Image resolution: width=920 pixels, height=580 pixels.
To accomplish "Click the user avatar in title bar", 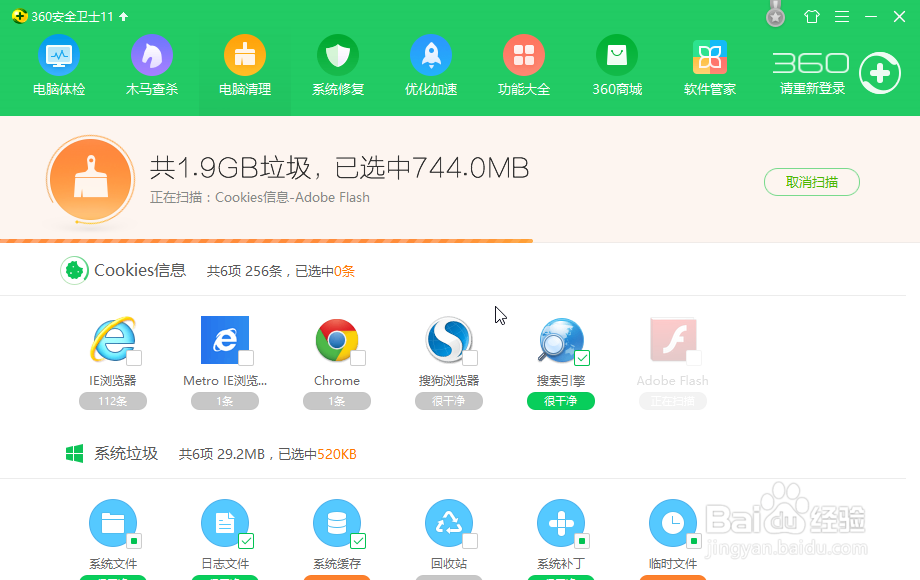I will tap(775, 16).
